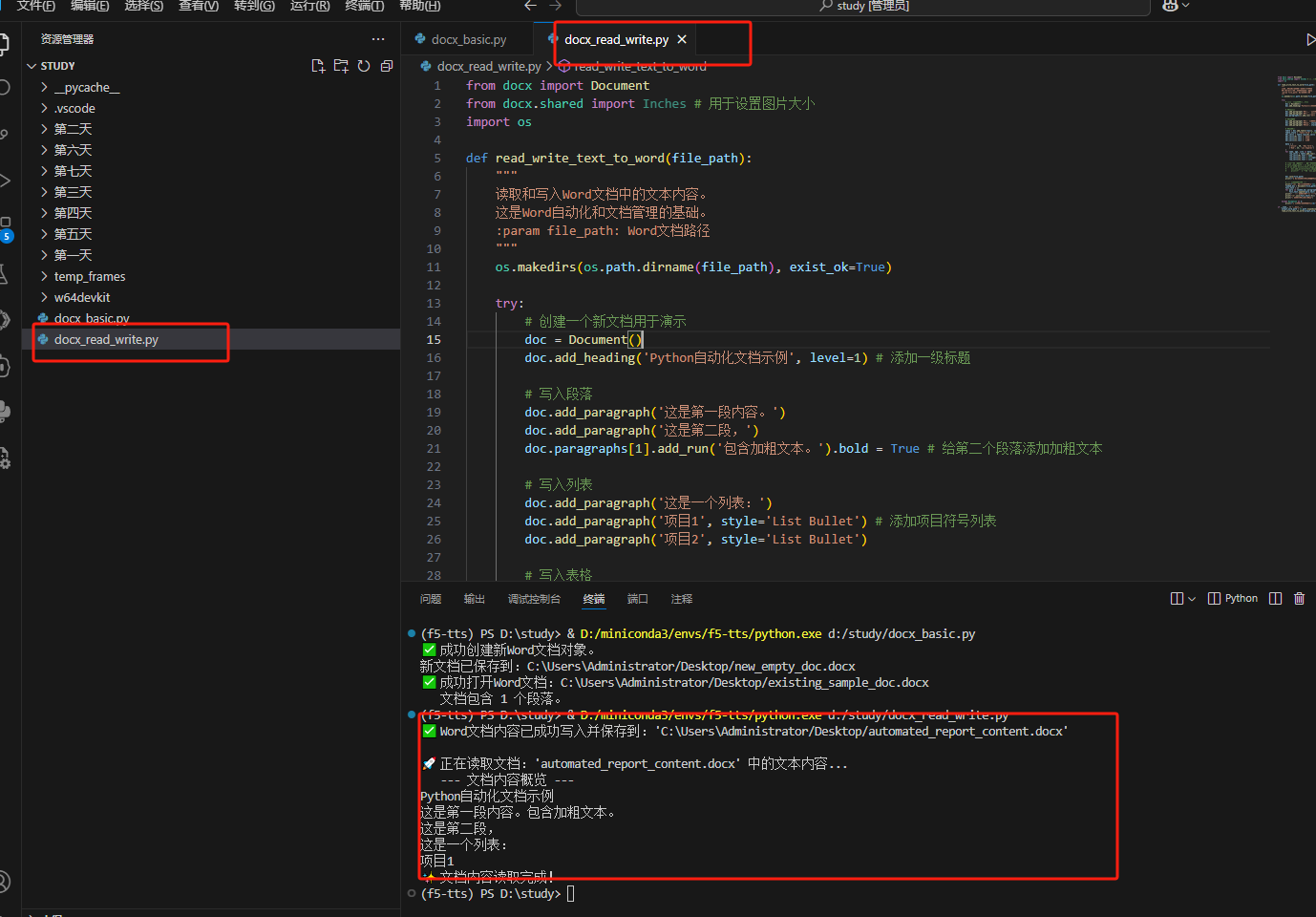Screen dimensions: 1316x917
Task: Open the 查看(V) menu
Action: (x=199, y=6)
